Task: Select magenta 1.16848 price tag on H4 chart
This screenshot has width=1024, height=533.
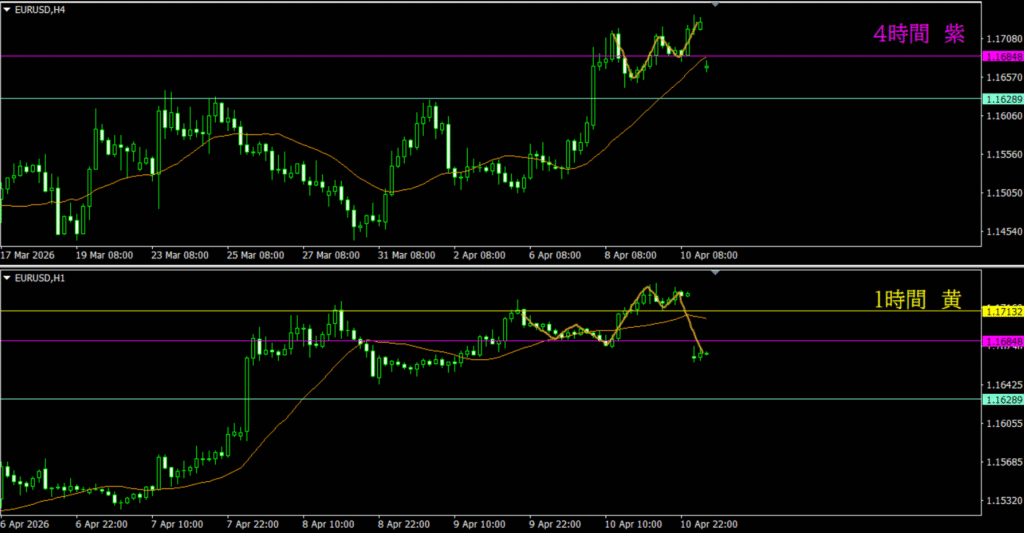Action: coord(1001,57)
